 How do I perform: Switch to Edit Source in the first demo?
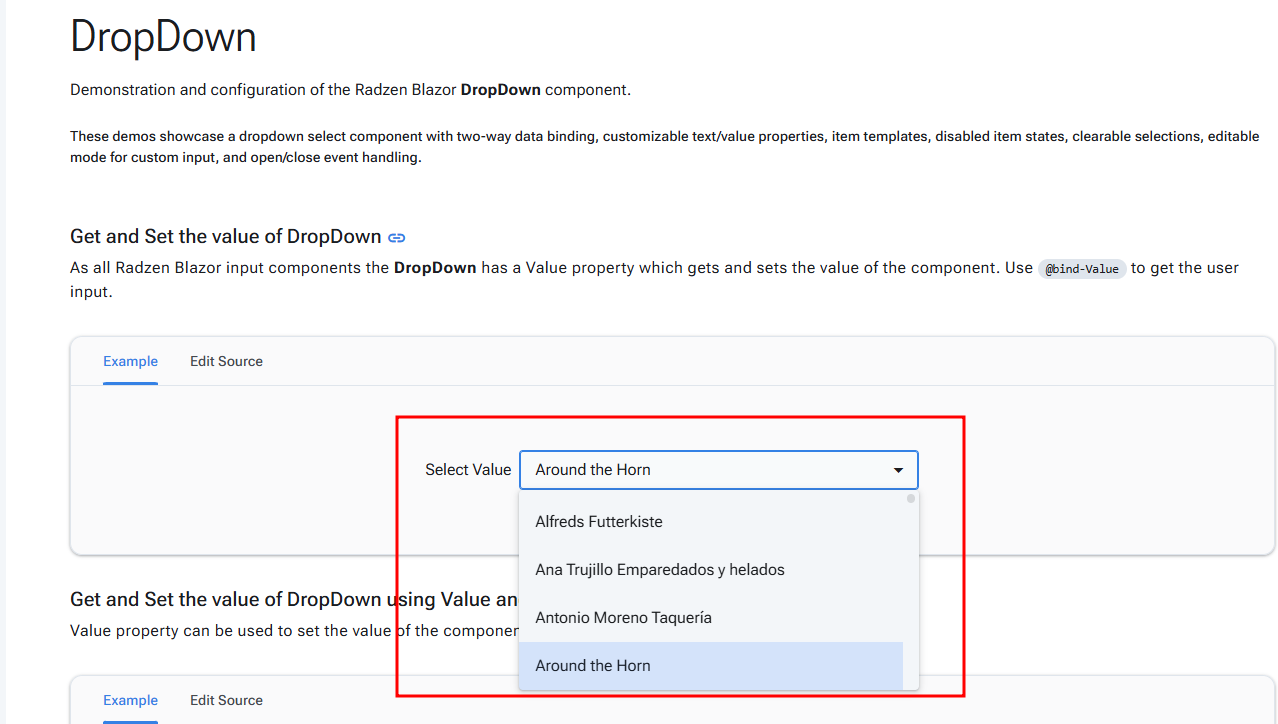[226, 362]
